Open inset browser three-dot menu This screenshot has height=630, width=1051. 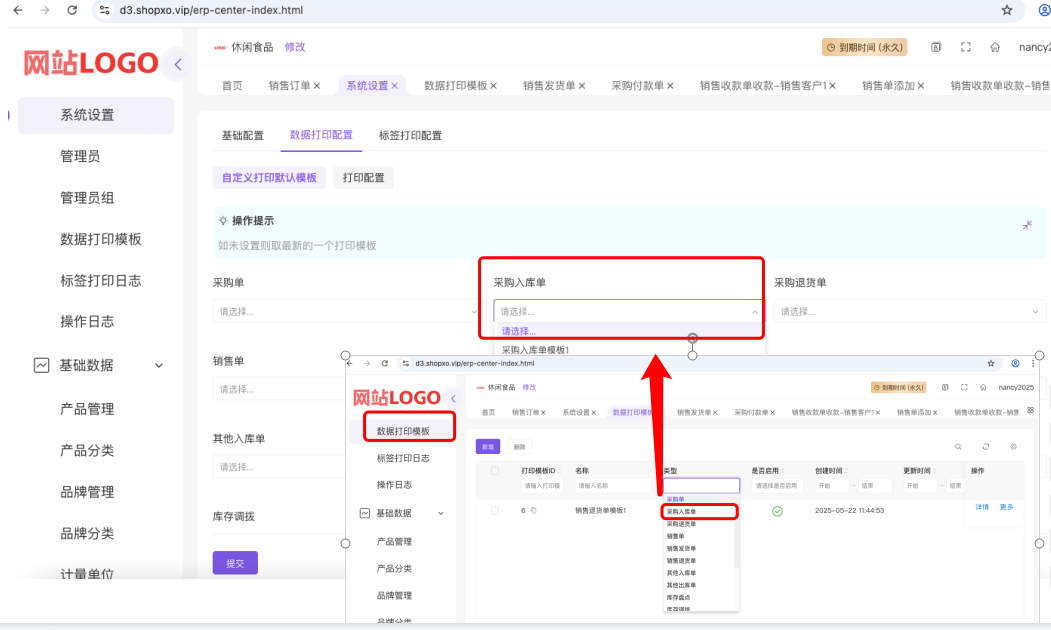[1033, 363]
